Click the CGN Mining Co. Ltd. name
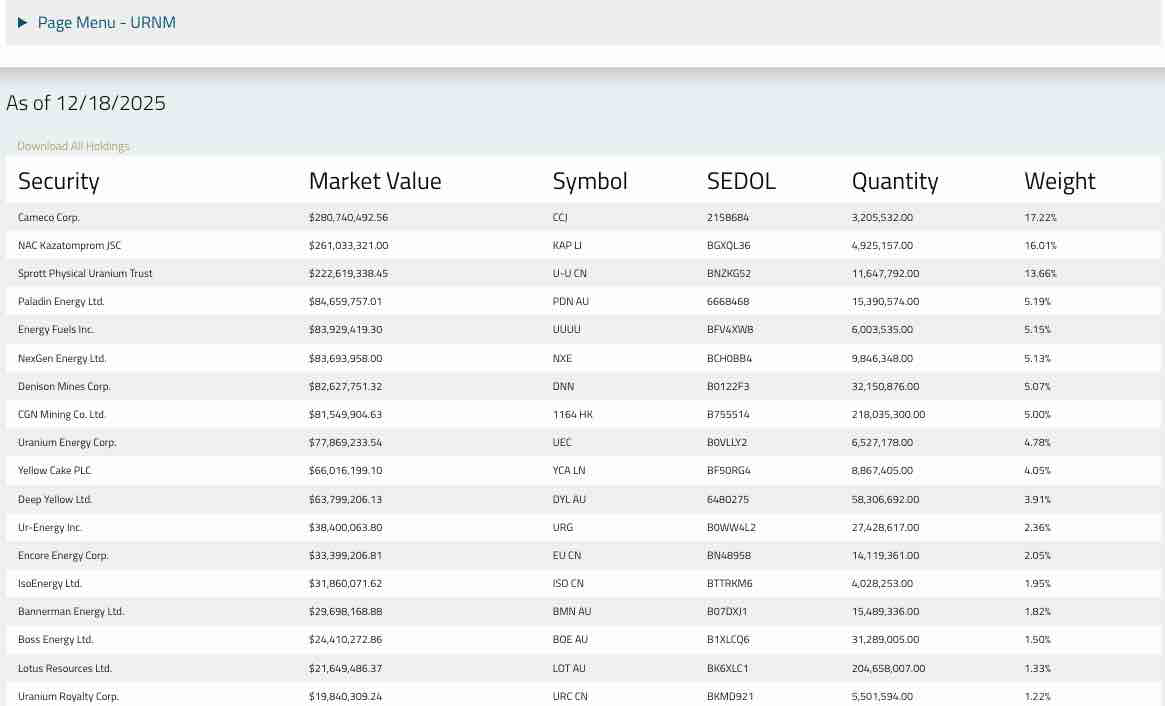Screen dimensions: 1165x706 tap(62, 415)
